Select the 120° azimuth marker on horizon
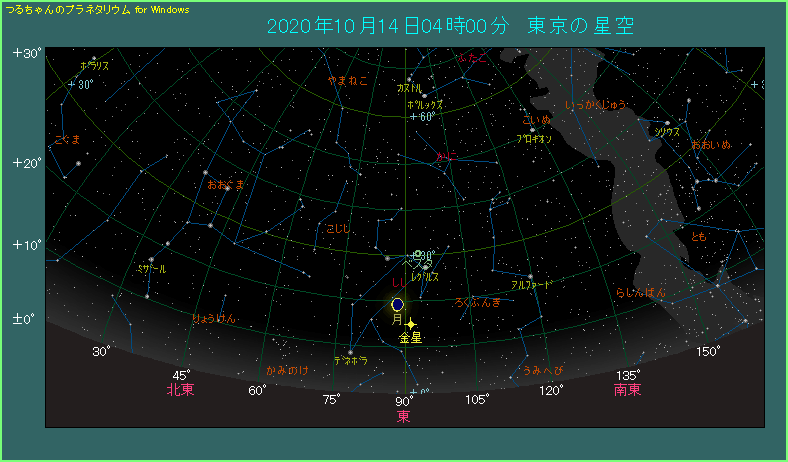788x462 pixels. [551, 391]
